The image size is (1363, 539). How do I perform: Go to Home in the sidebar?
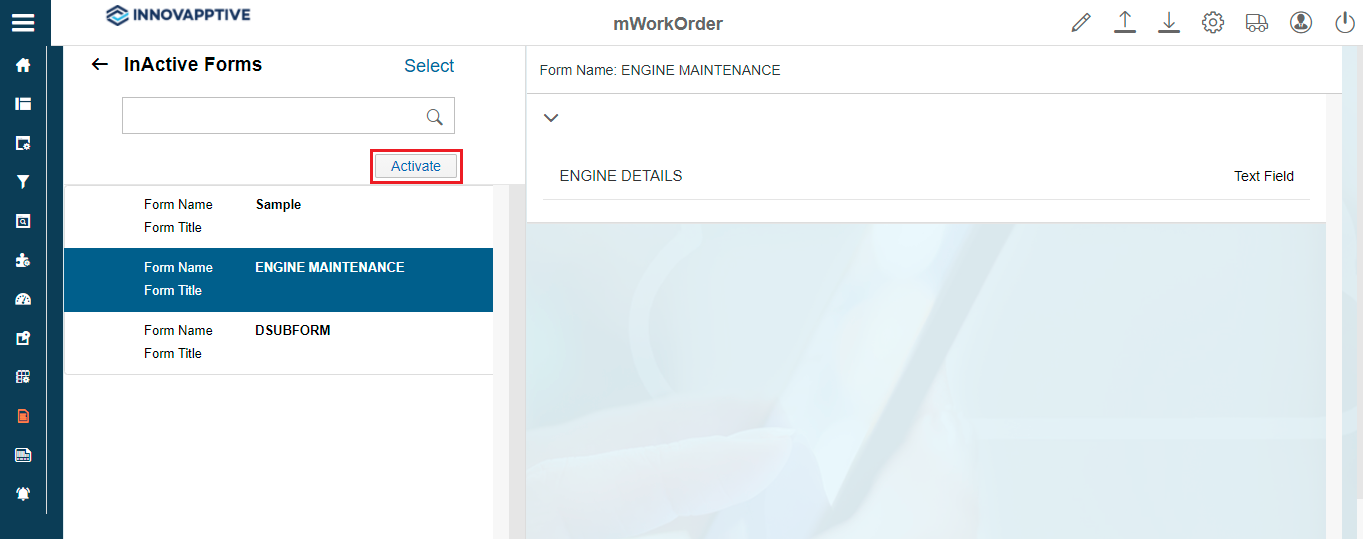[x=23, y=65]
